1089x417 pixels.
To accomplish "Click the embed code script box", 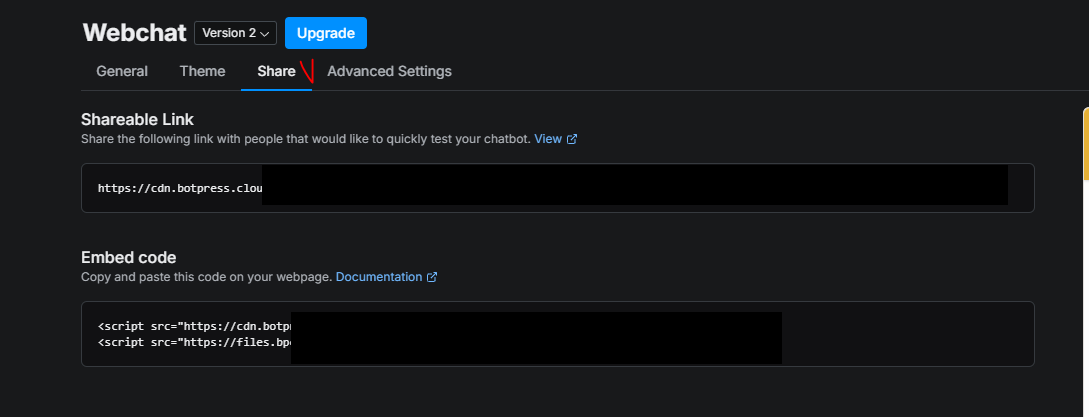I will click(x=558, y=334).
